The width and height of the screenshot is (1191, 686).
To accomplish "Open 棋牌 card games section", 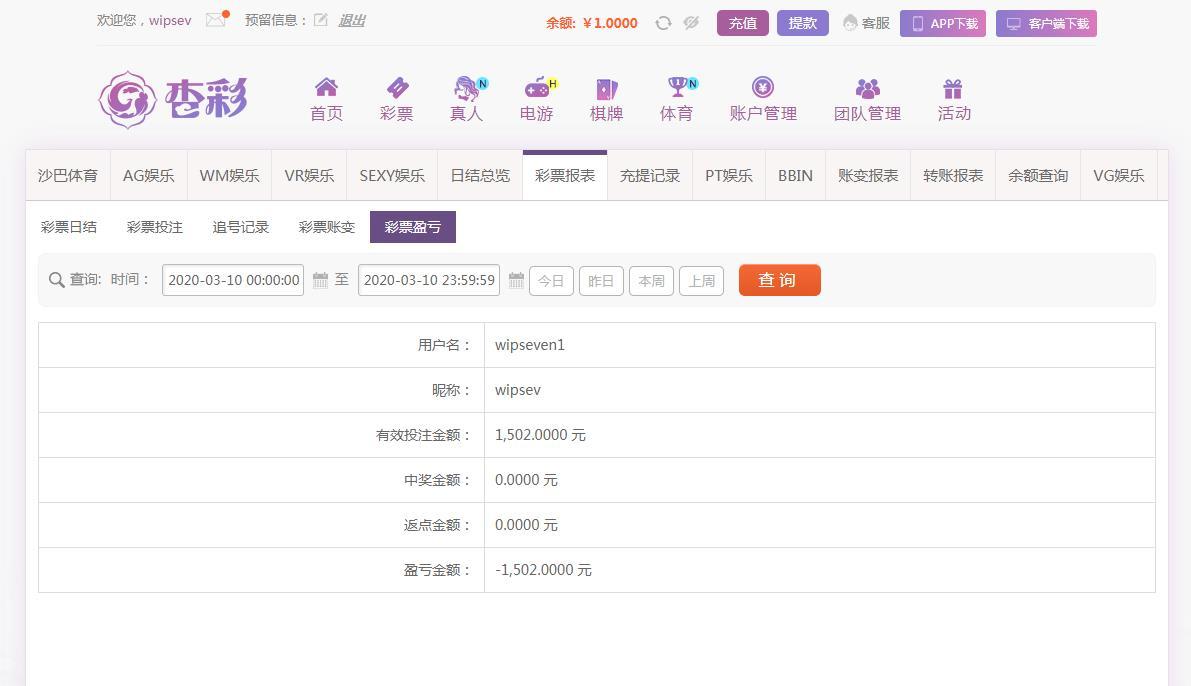I will tap(606, 99).
